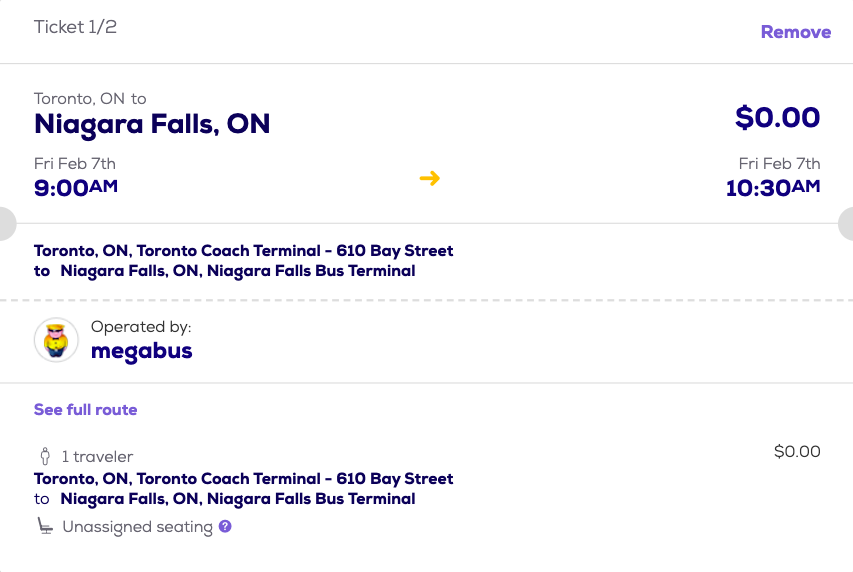Open the unassigned seating help tooltip

tap(225, 526)
